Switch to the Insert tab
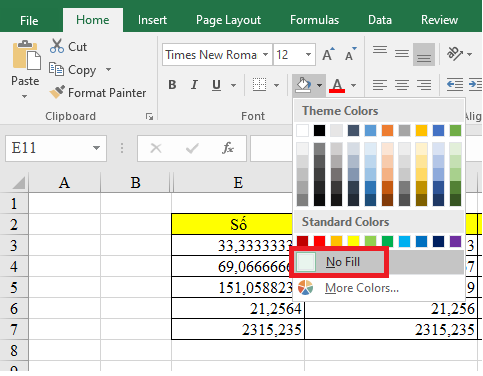Viewport: 483px width, 376px height. click(x=152, y=20)
